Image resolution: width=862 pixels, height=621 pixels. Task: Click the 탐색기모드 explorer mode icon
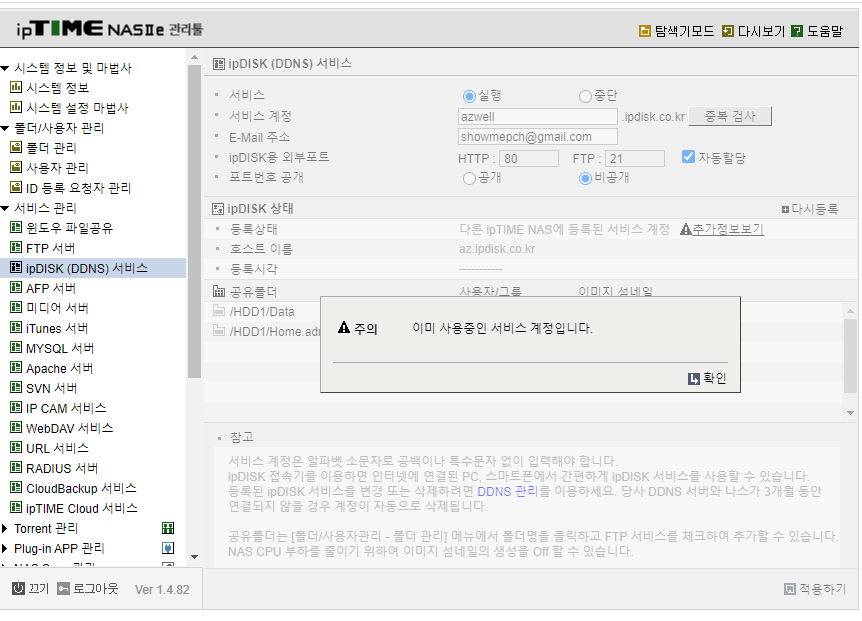click(644, 31)
